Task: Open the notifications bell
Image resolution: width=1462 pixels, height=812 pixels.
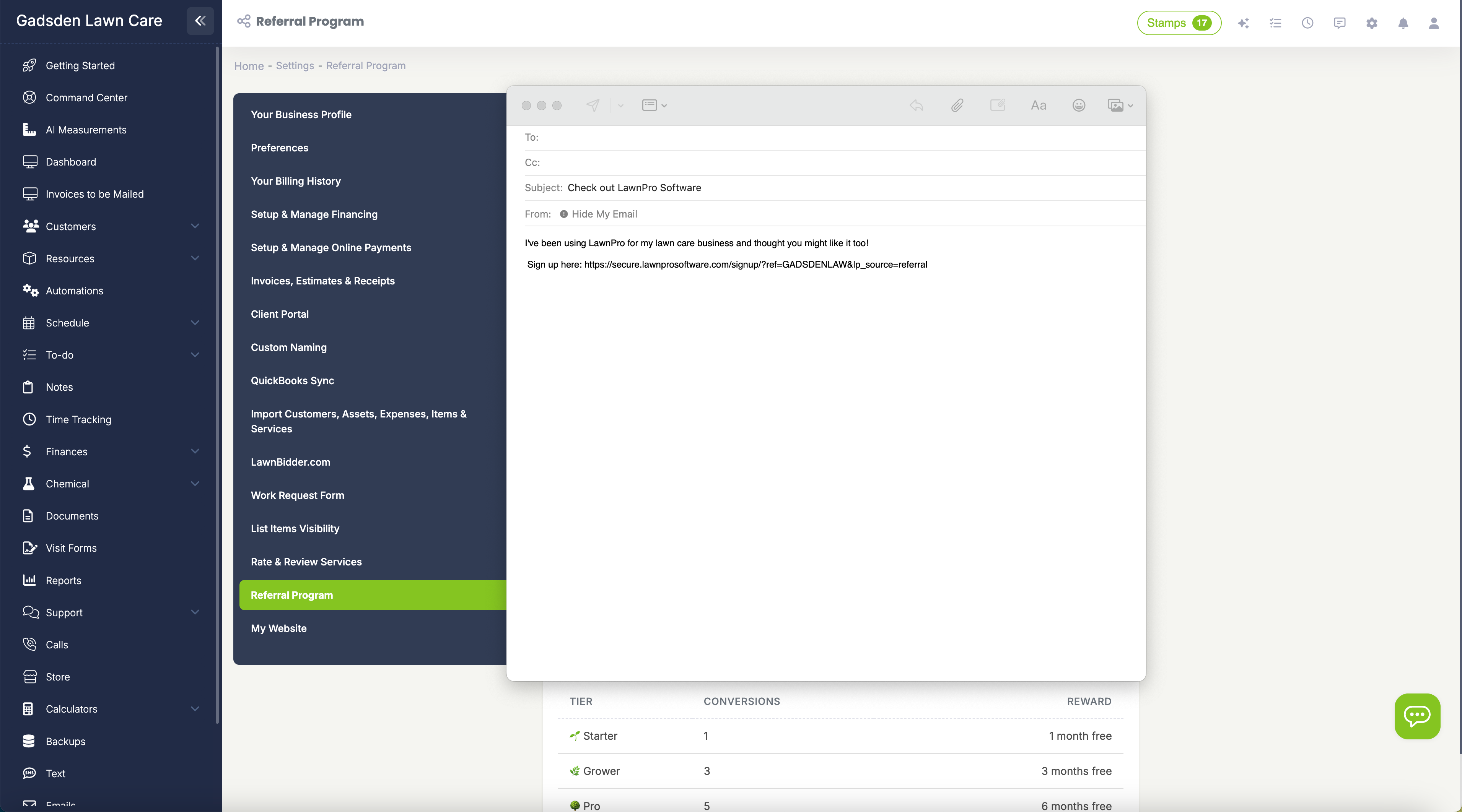Action: (x=1403, y=23)
